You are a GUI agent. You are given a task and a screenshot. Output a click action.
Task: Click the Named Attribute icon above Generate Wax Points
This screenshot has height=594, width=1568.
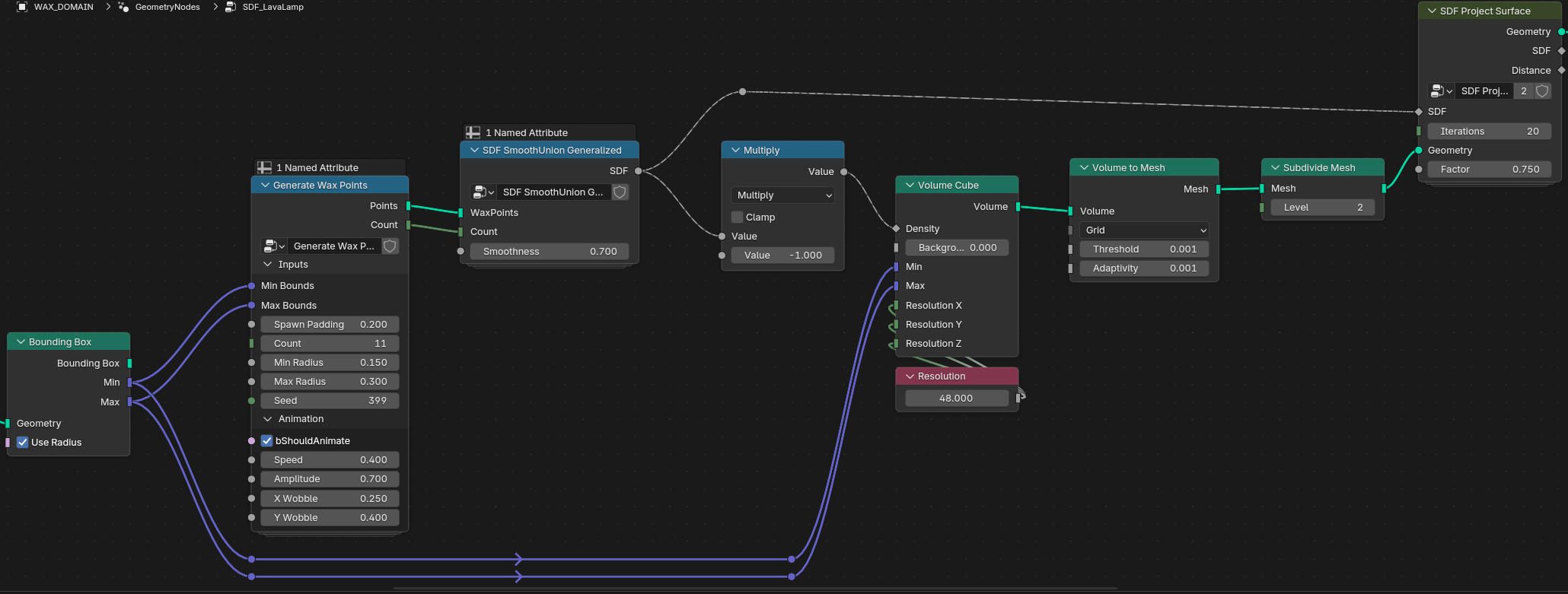click(x=264, y=168)
